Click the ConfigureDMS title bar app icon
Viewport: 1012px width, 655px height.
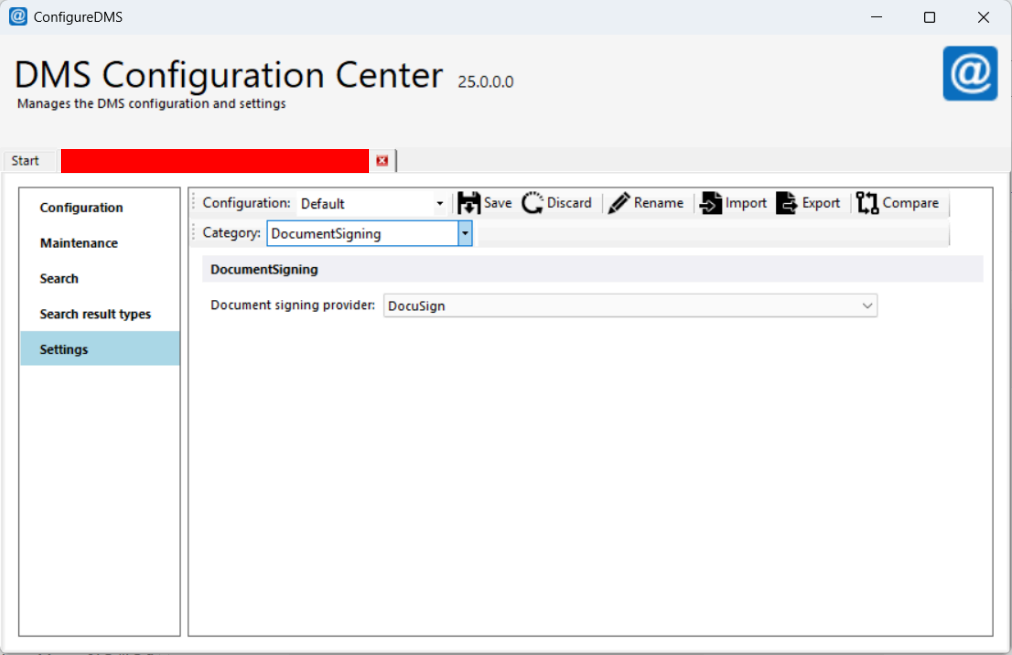(x=17, y=17)
